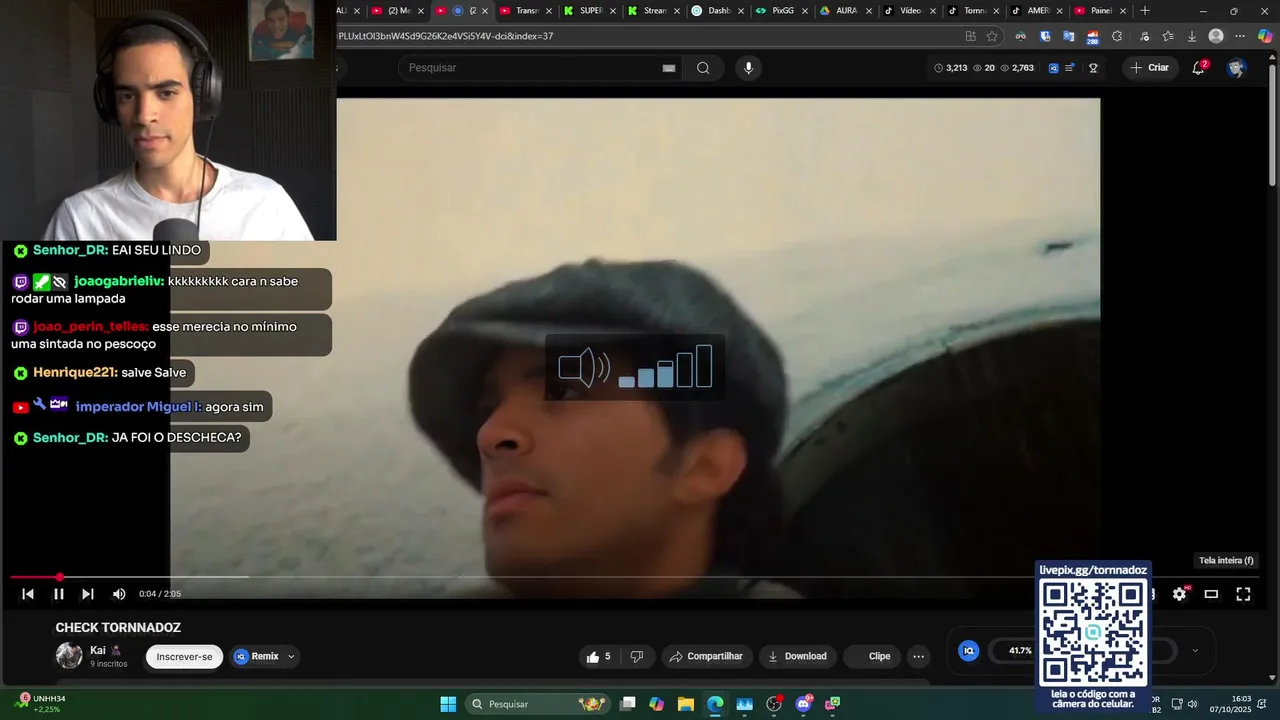
Task: Expand the Remix dropdown arrow
Action: [x=291, y=656]
